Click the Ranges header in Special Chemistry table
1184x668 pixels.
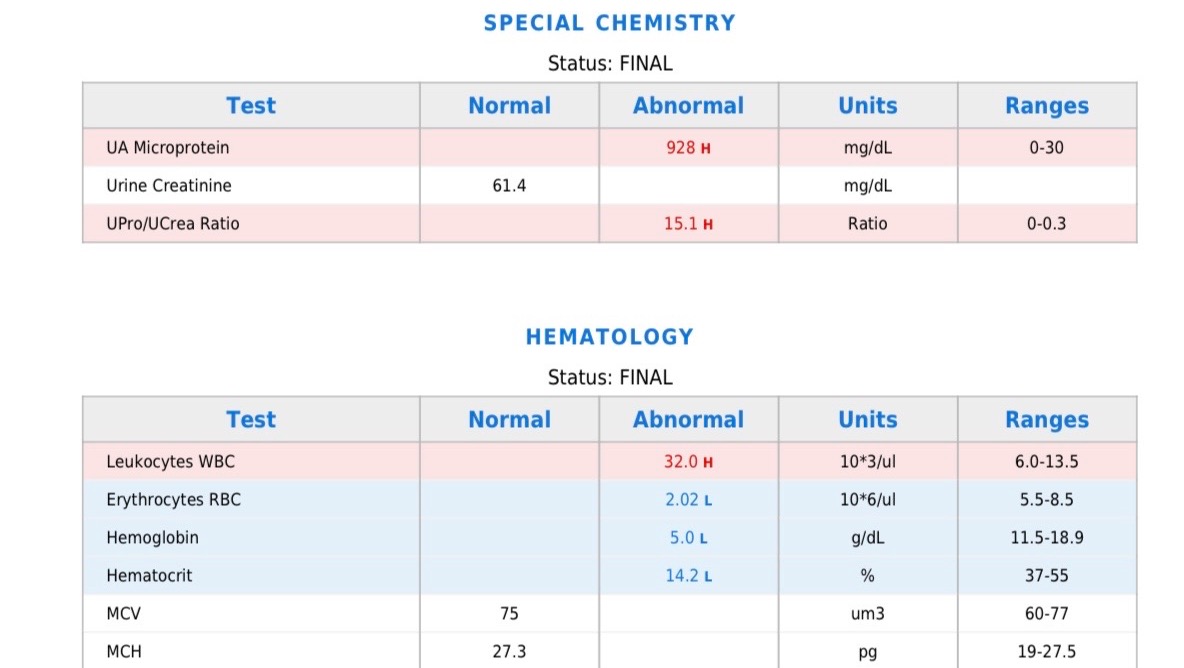pos(1046,106)
